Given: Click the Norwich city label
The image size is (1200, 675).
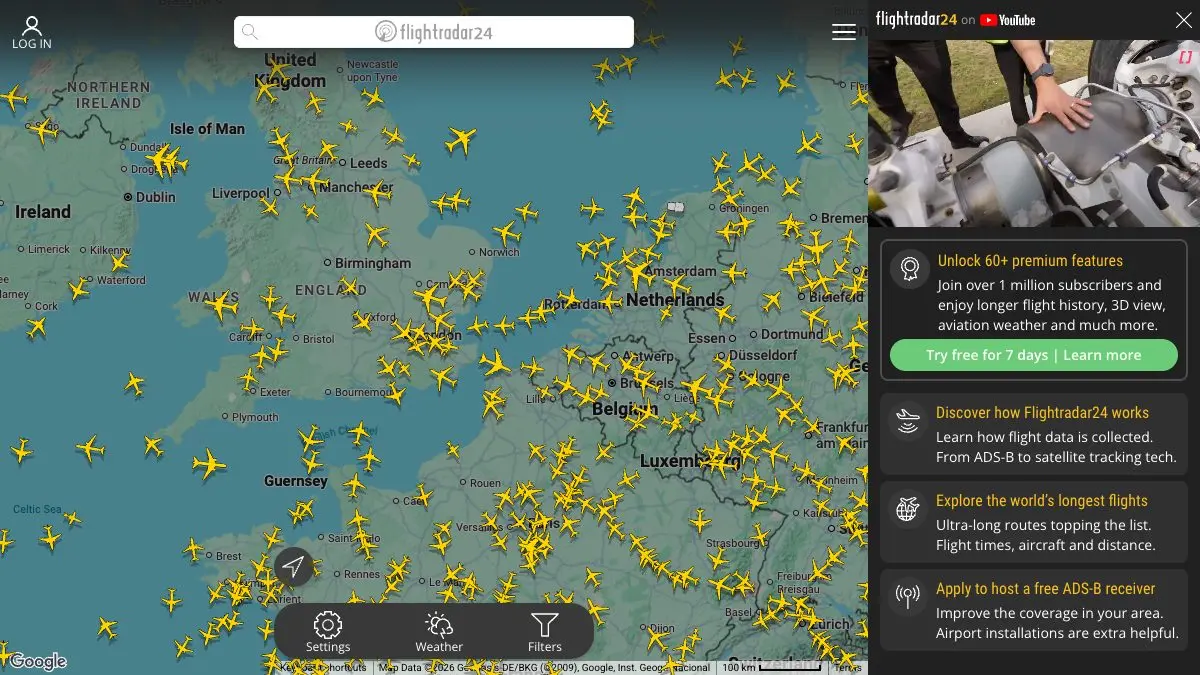Looking at the screenshot, I should [x=500, y=252].
